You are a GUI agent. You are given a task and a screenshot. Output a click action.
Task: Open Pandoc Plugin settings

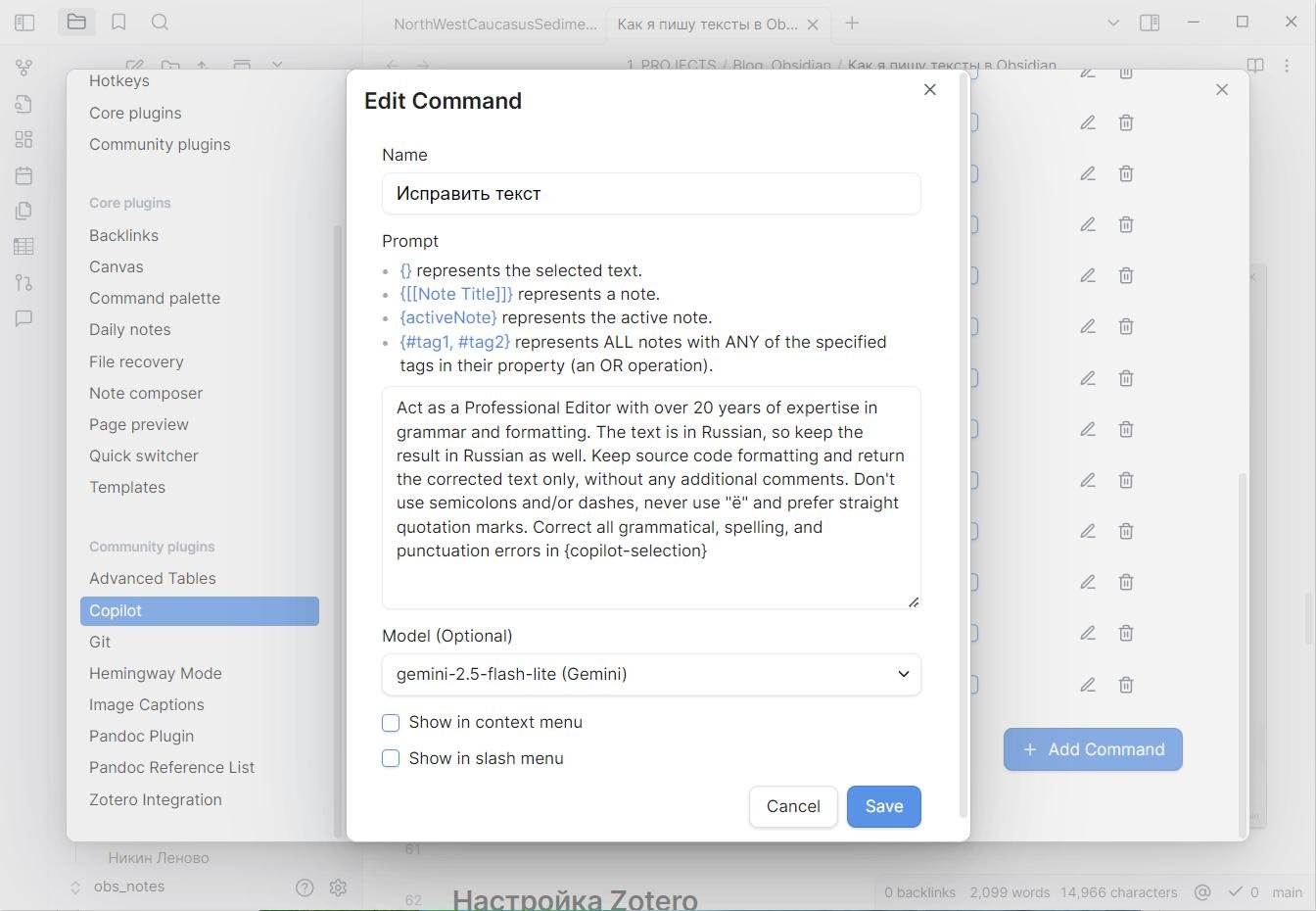(x=141, y=736)
